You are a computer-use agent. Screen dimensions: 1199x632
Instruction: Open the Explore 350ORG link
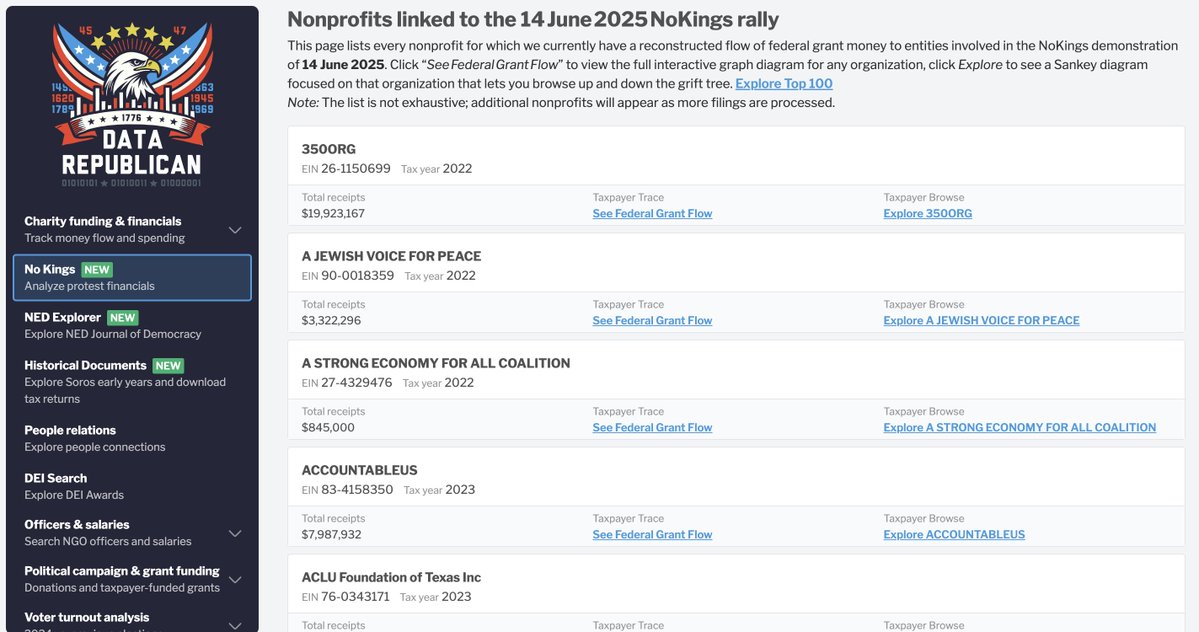[x=928, y=213]
